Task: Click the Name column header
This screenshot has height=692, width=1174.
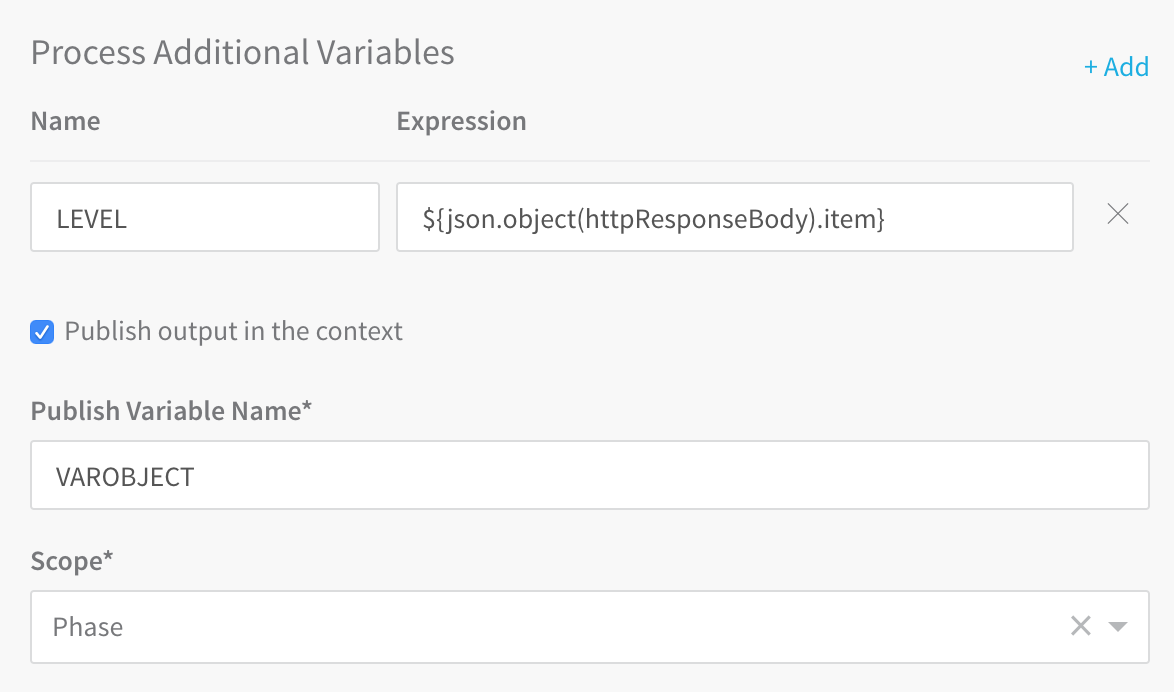Action: [x=65, y=121]
